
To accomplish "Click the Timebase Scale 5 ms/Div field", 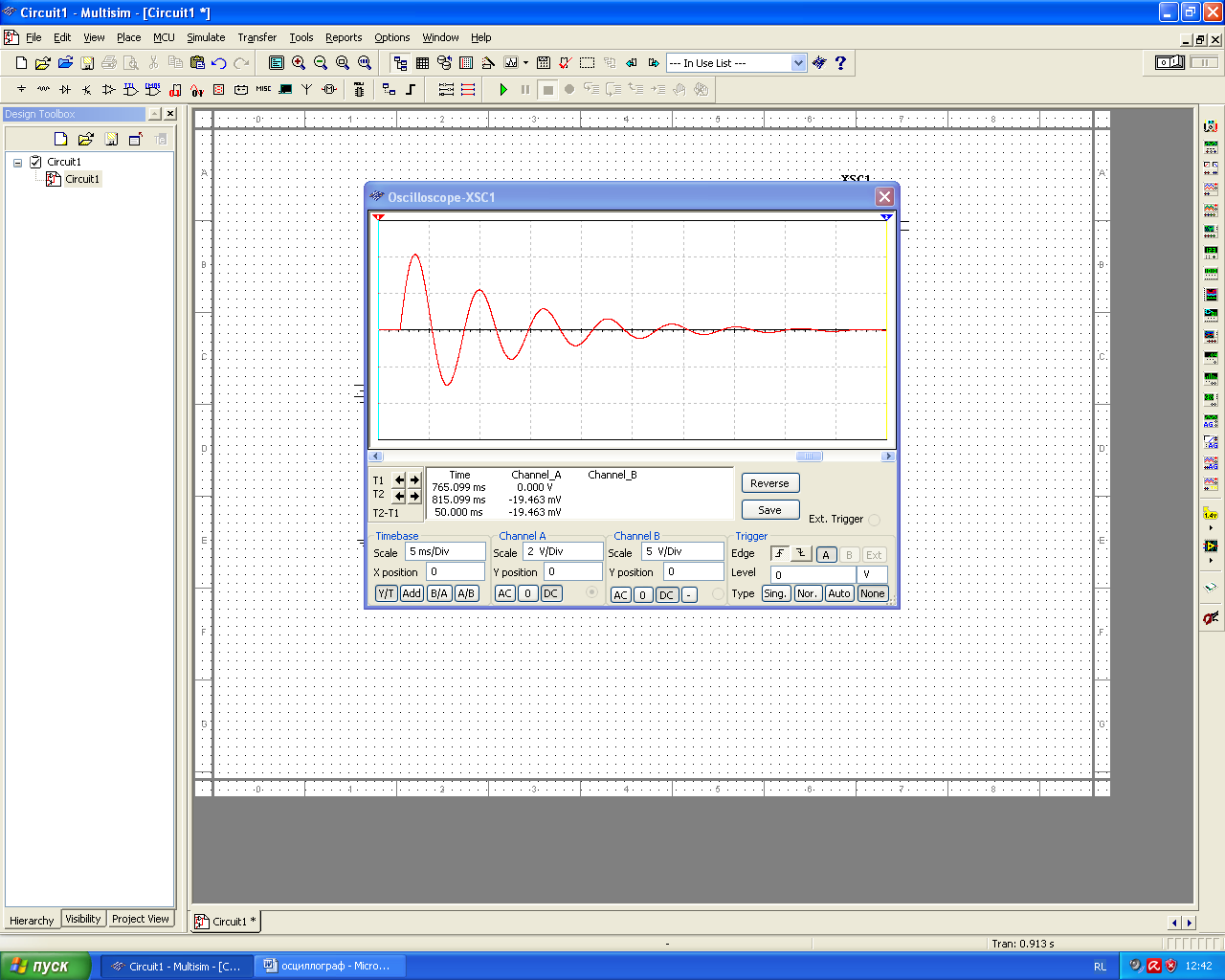I will [x=446, y=551].
